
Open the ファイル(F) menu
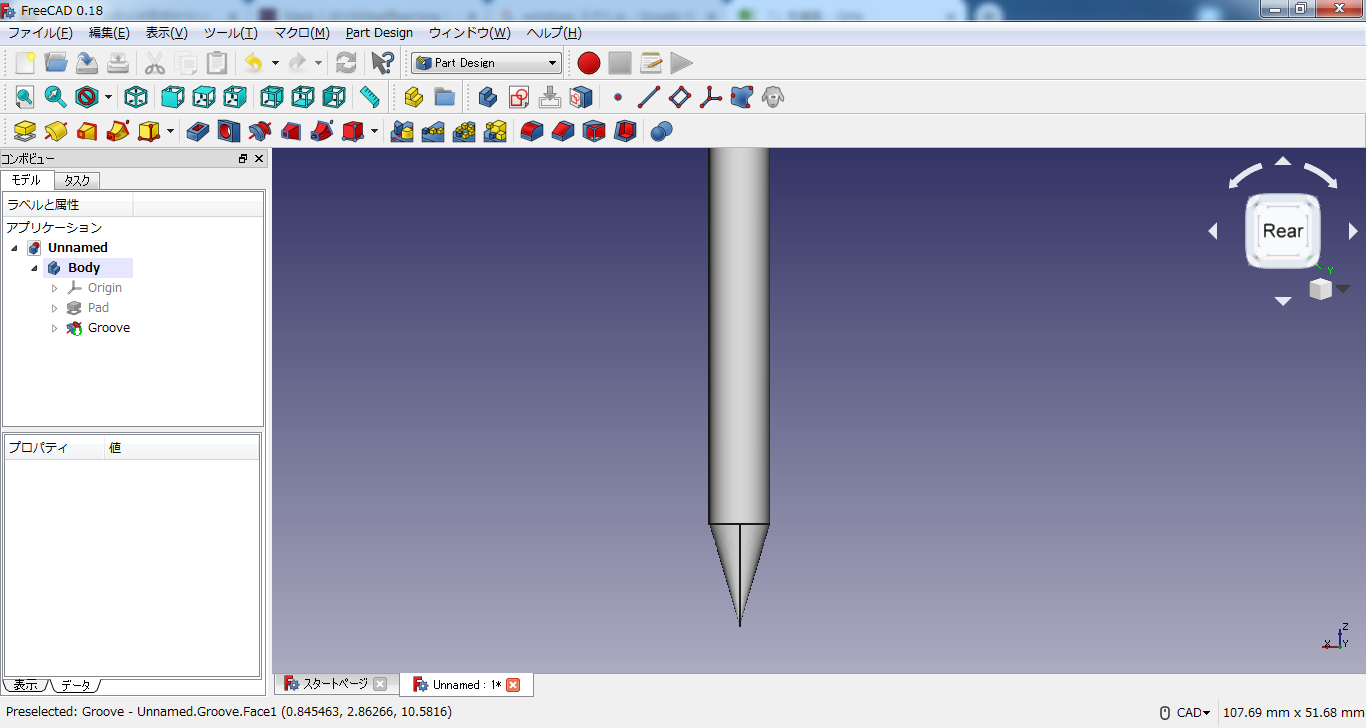click(x=40, y=33)
